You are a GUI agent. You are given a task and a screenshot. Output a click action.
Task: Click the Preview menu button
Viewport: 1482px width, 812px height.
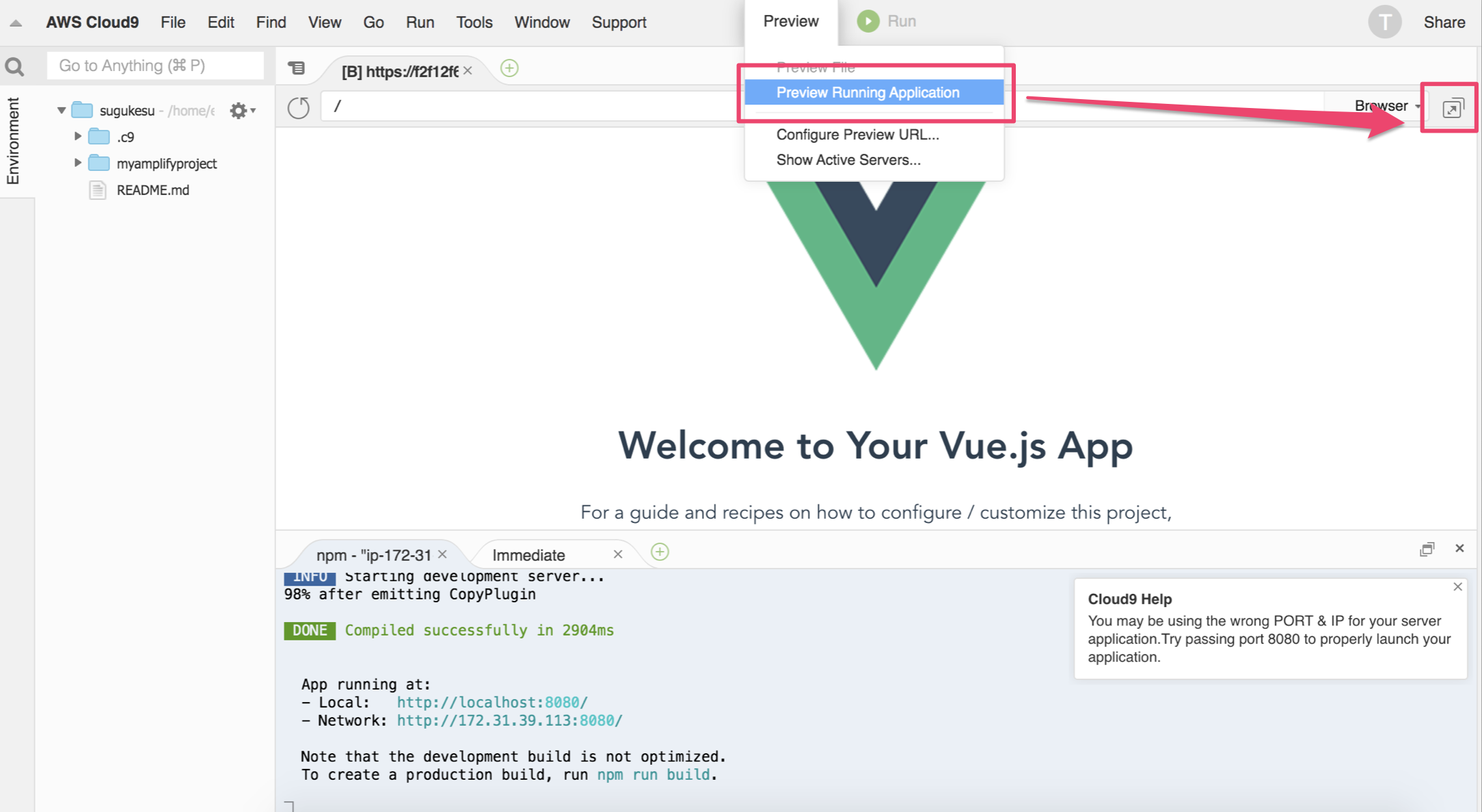791,21
